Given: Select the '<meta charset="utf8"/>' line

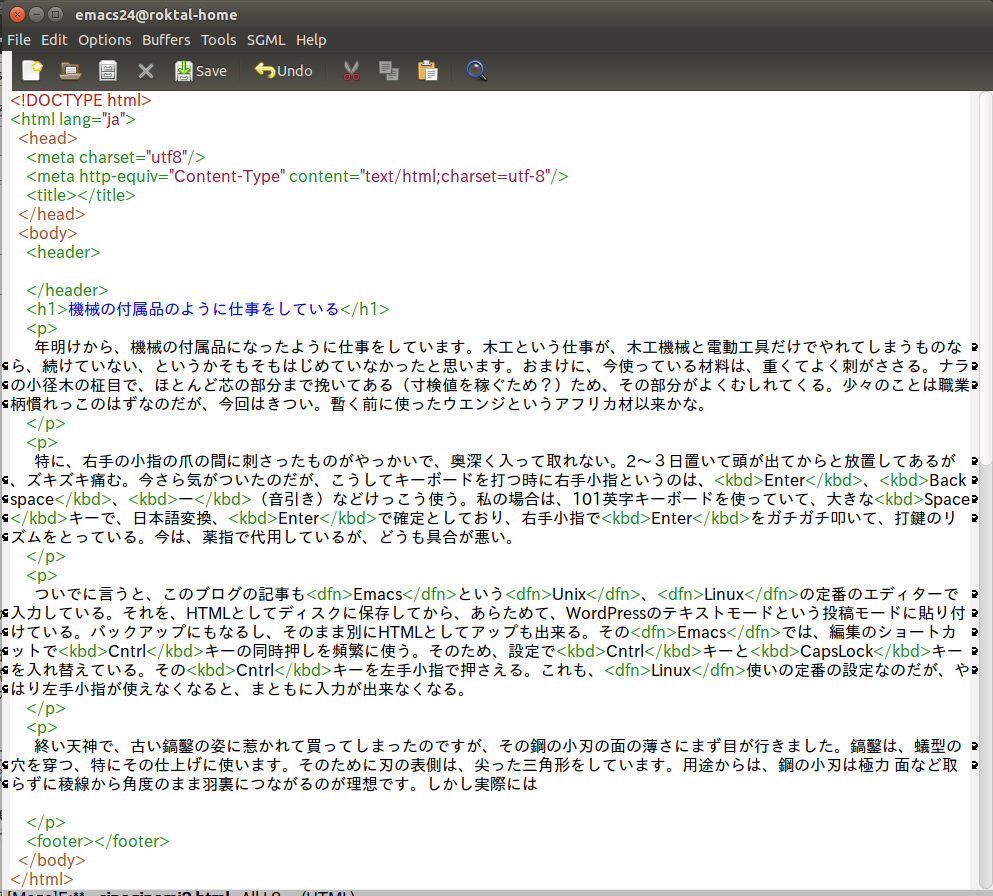Looking at the screenshot, I should [116, 157].
